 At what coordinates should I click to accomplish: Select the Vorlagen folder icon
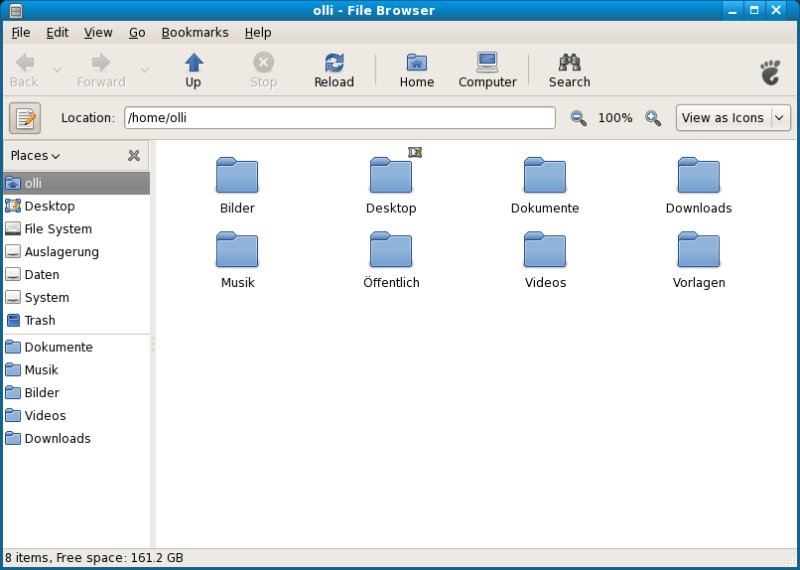click(698, 250)
